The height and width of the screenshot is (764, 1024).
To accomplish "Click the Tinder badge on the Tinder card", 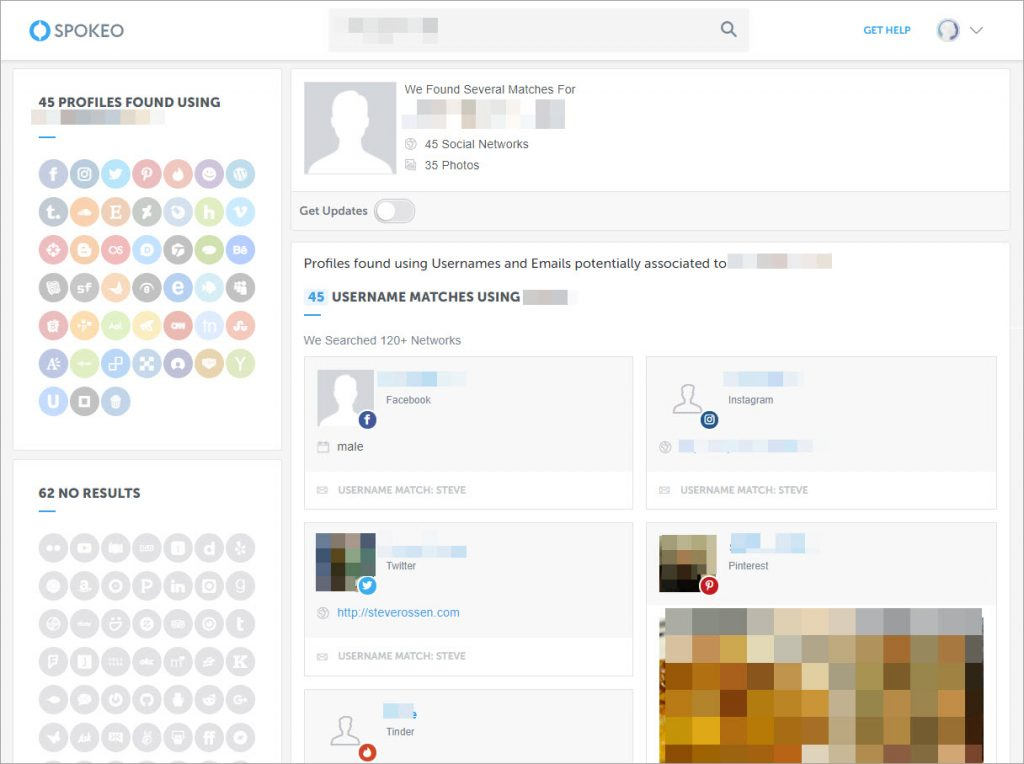I will (x=368, y=752).
